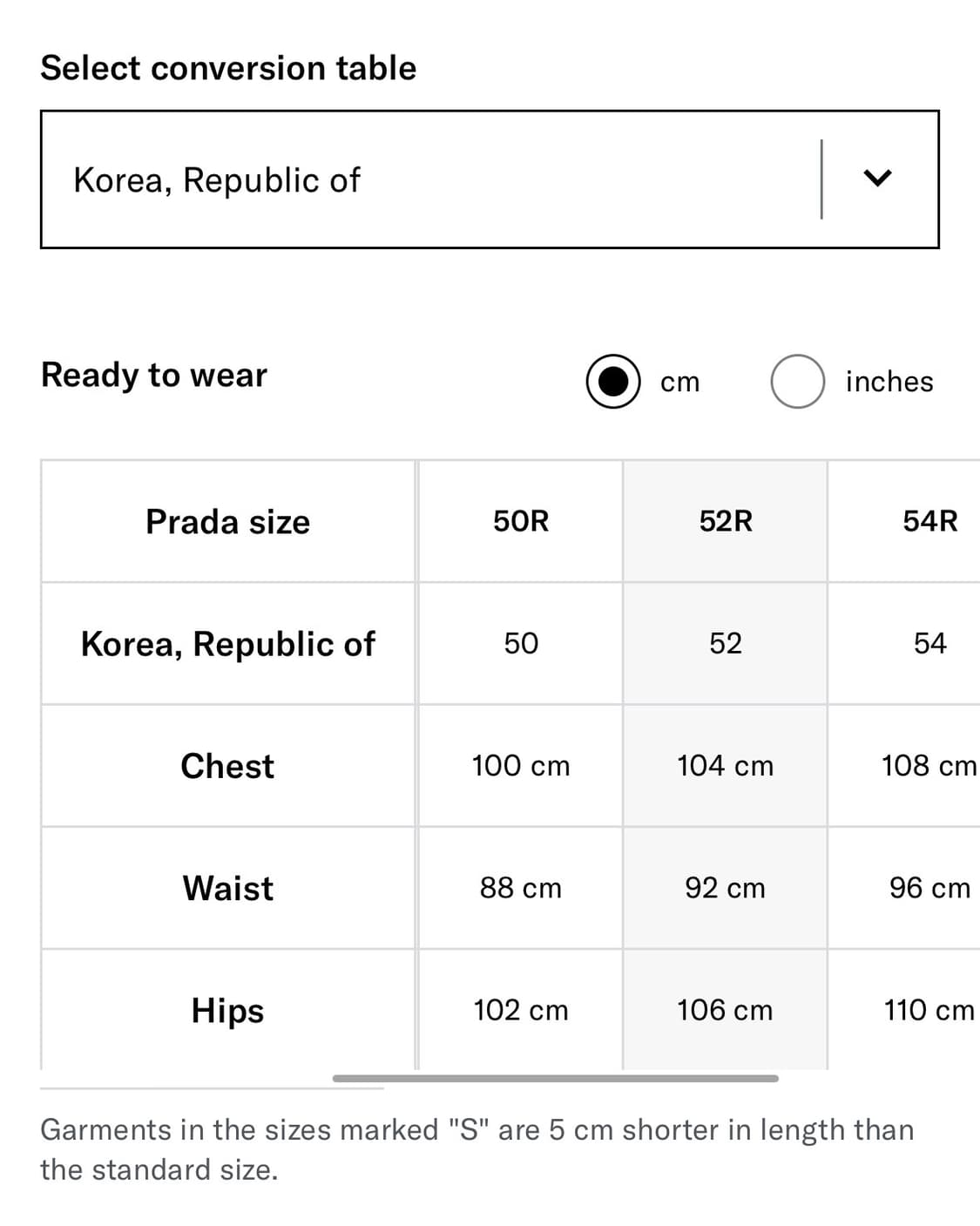This screenshot has height=1226, width=980.
Task: Click the 50R size column header
Action: click(521, 521)
